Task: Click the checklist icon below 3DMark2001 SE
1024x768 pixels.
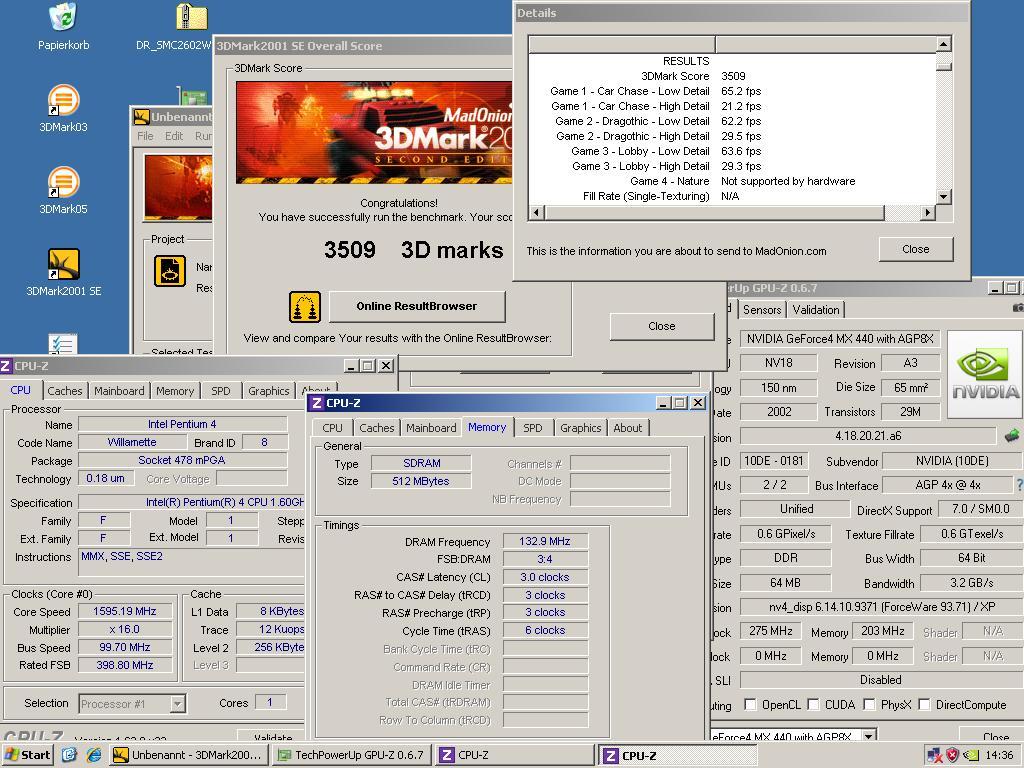Action: 63,344
